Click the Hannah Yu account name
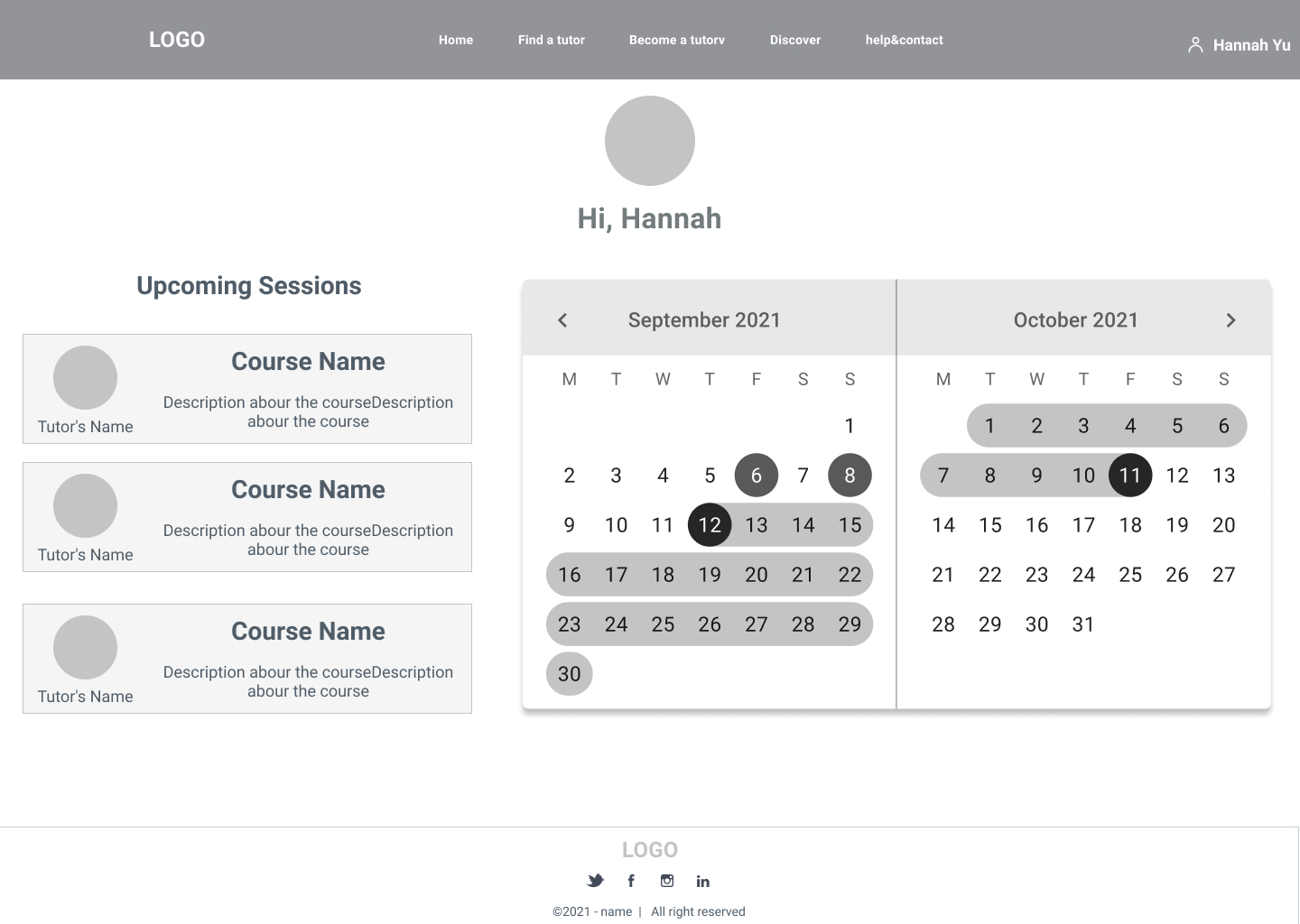Viewport: 1300px width, 924px height. click(1251, 45)
